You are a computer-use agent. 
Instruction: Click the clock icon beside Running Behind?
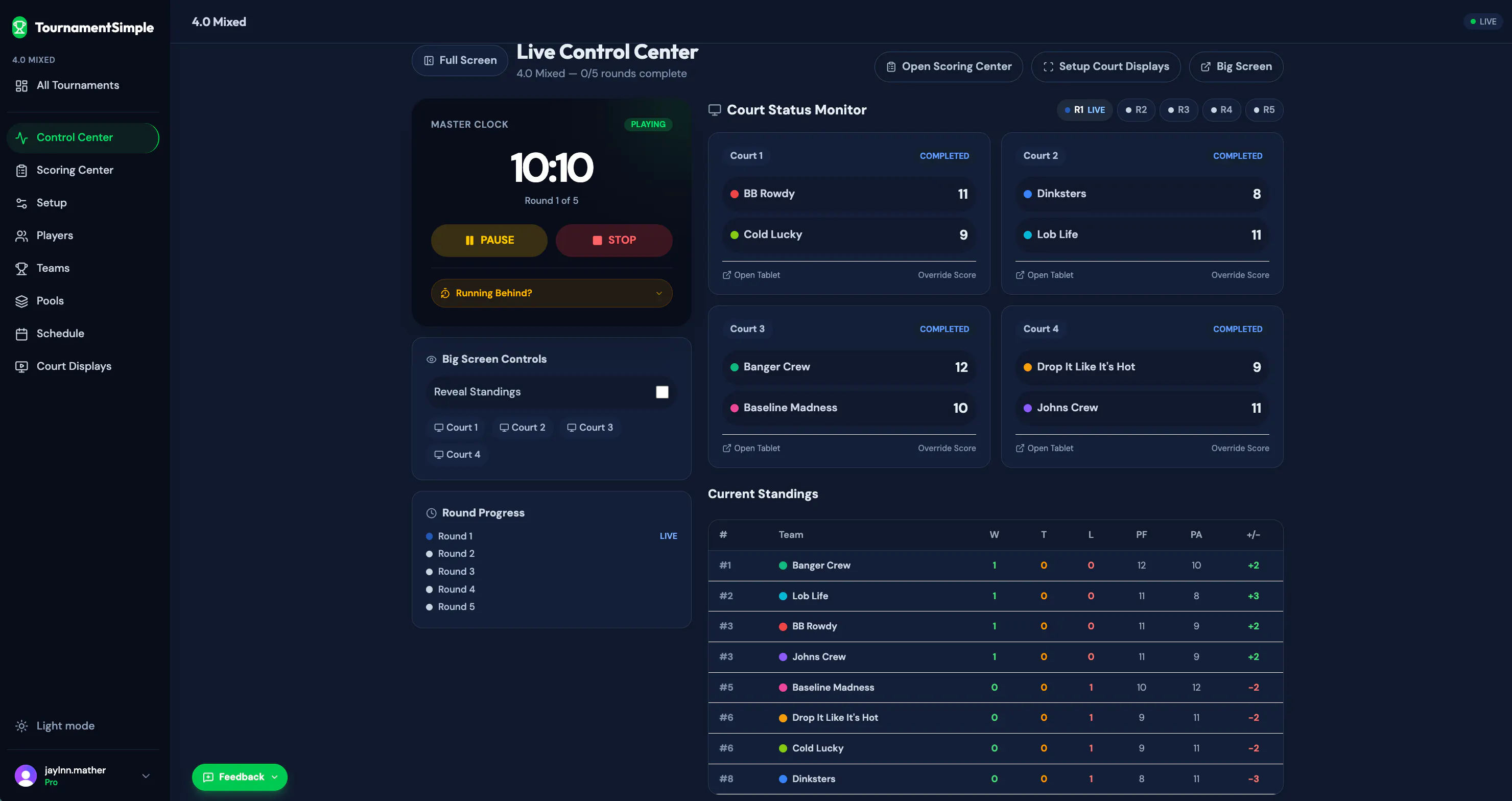point(445,293)
